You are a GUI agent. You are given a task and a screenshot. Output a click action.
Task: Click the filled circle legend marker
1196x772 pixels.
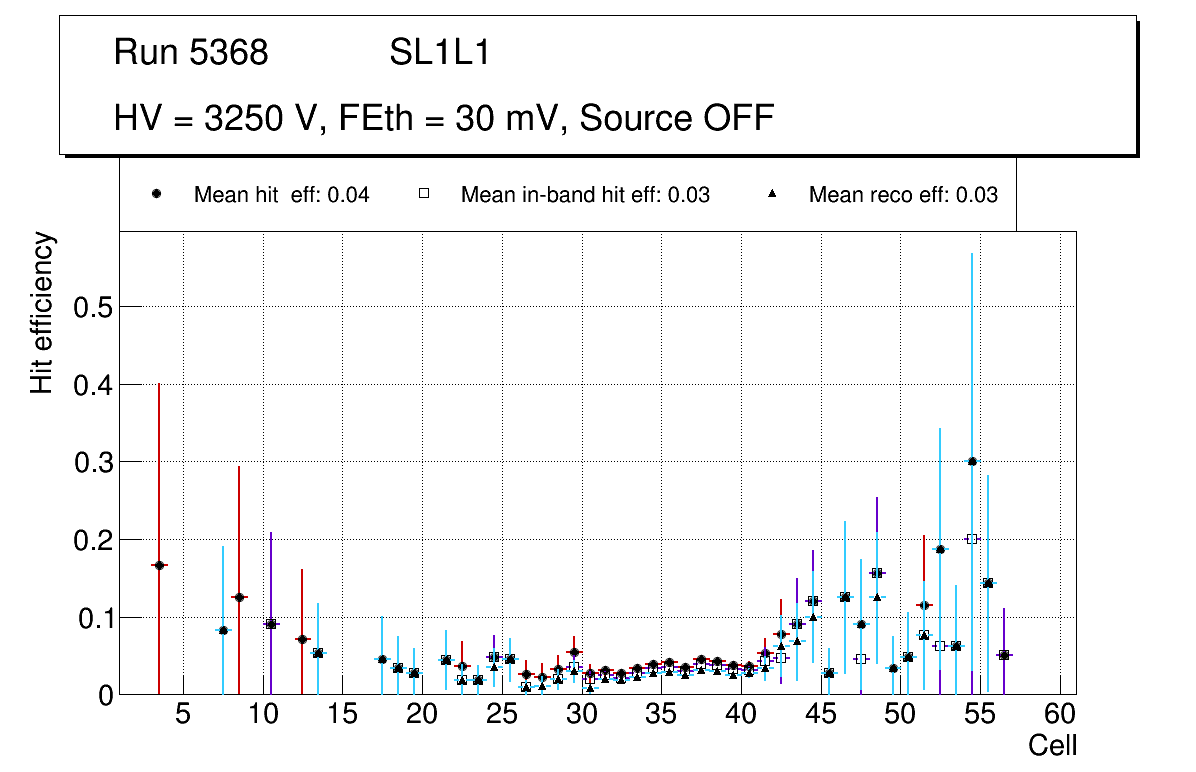pyautogui.click(x=158, y=195)
